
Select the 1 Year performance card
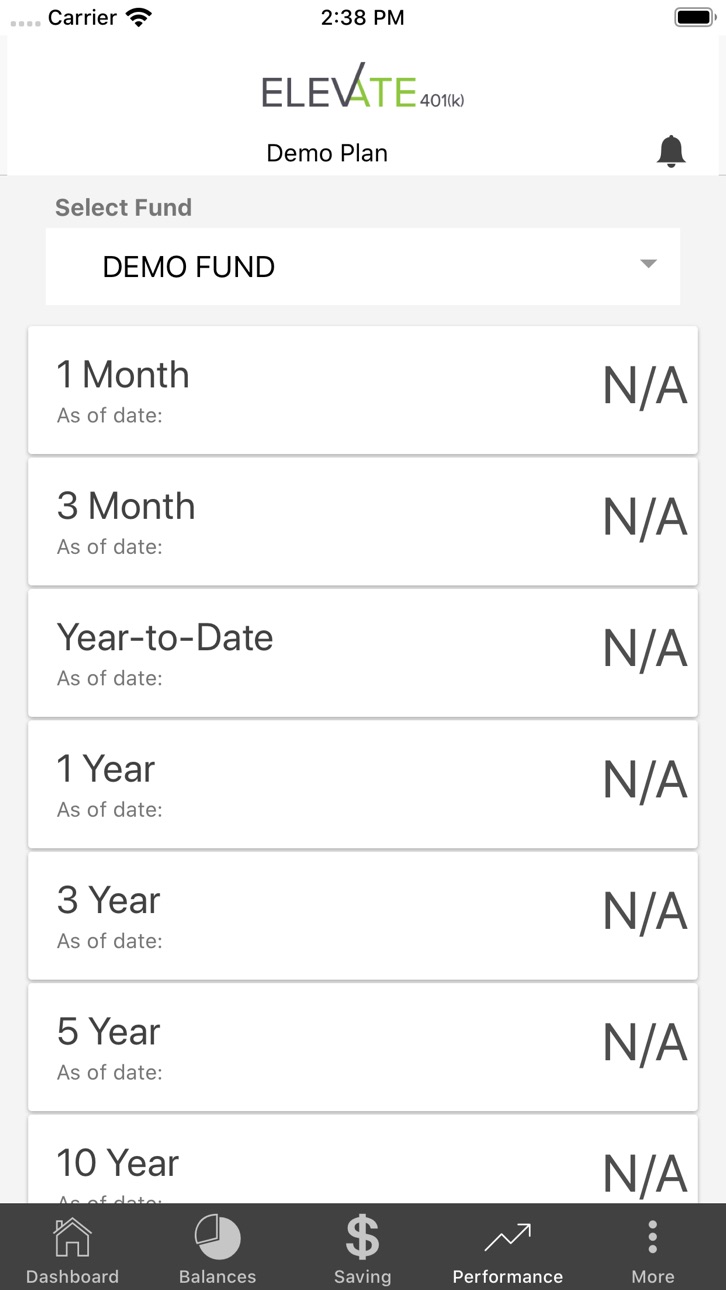[x=363, y=784]
